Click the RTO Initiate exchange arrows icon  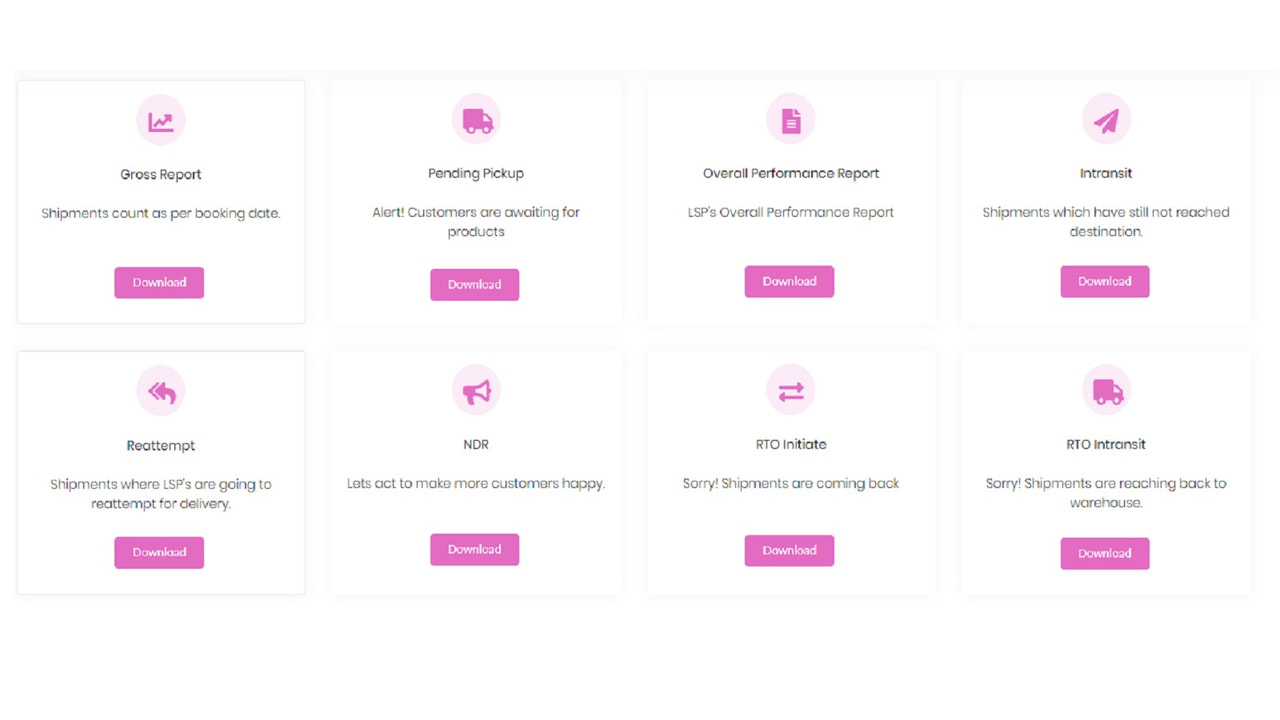[x=790, y=390]
